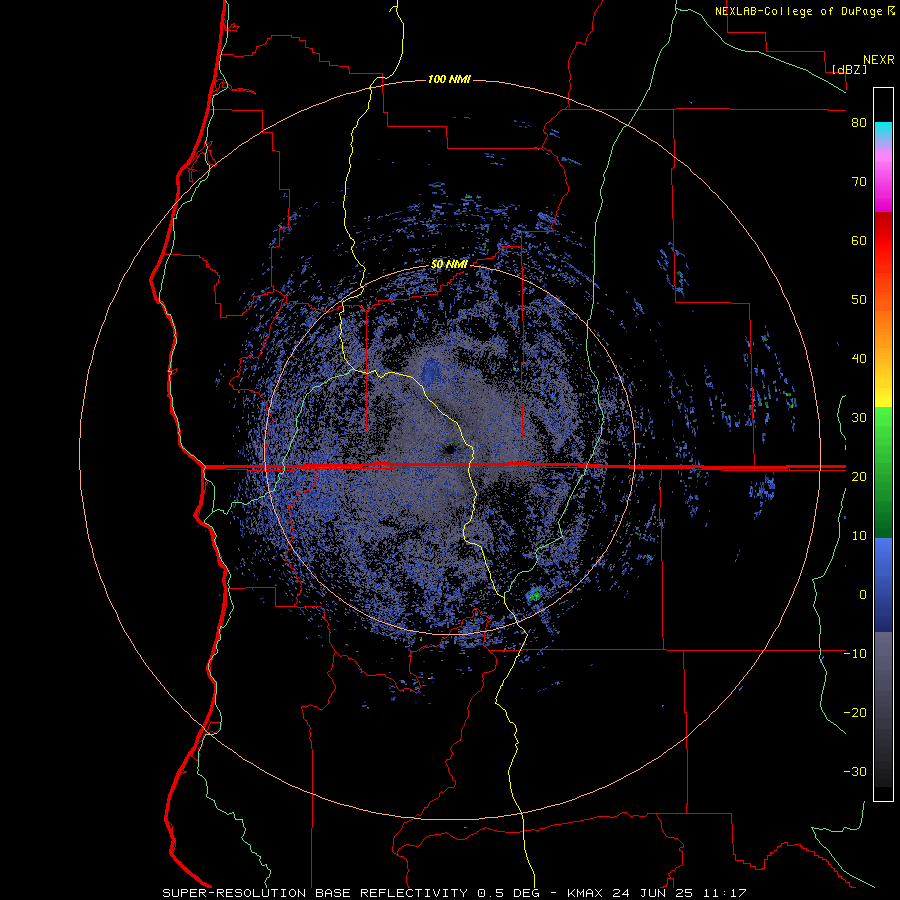Click the 10 value on the dBZ scale
The height and width of the screenshot is (900, 900).
point(859,536)
